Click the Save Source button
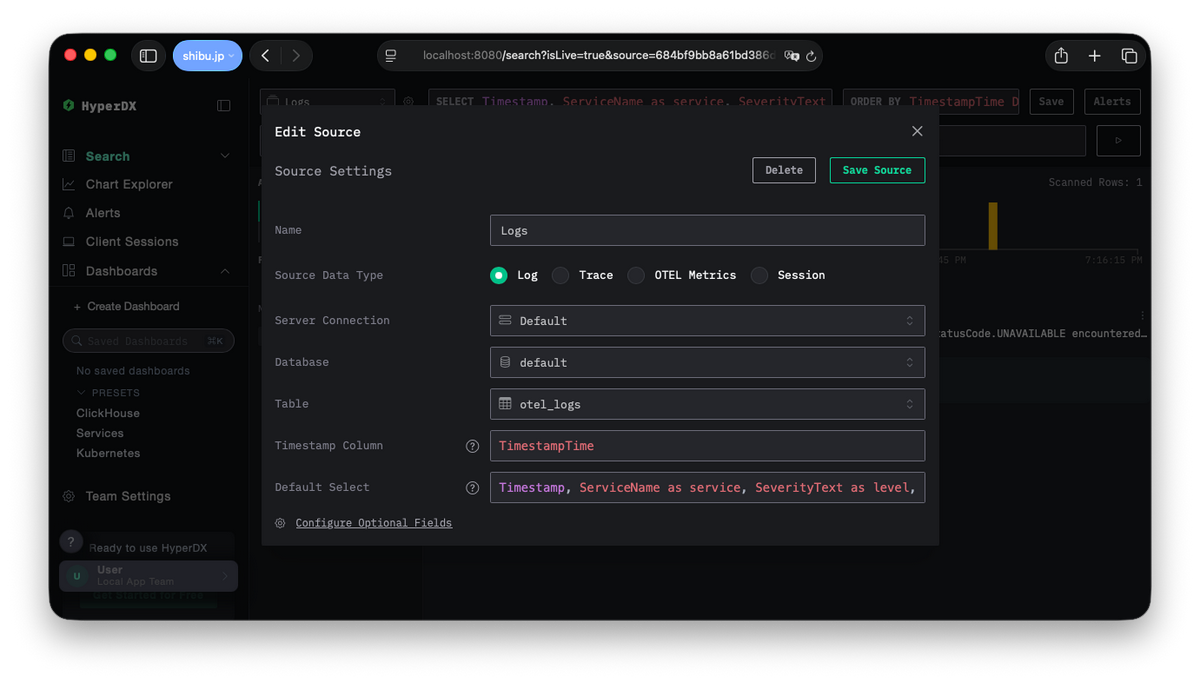This screenshot has height=685, width=1200. (x=877, y=170)
